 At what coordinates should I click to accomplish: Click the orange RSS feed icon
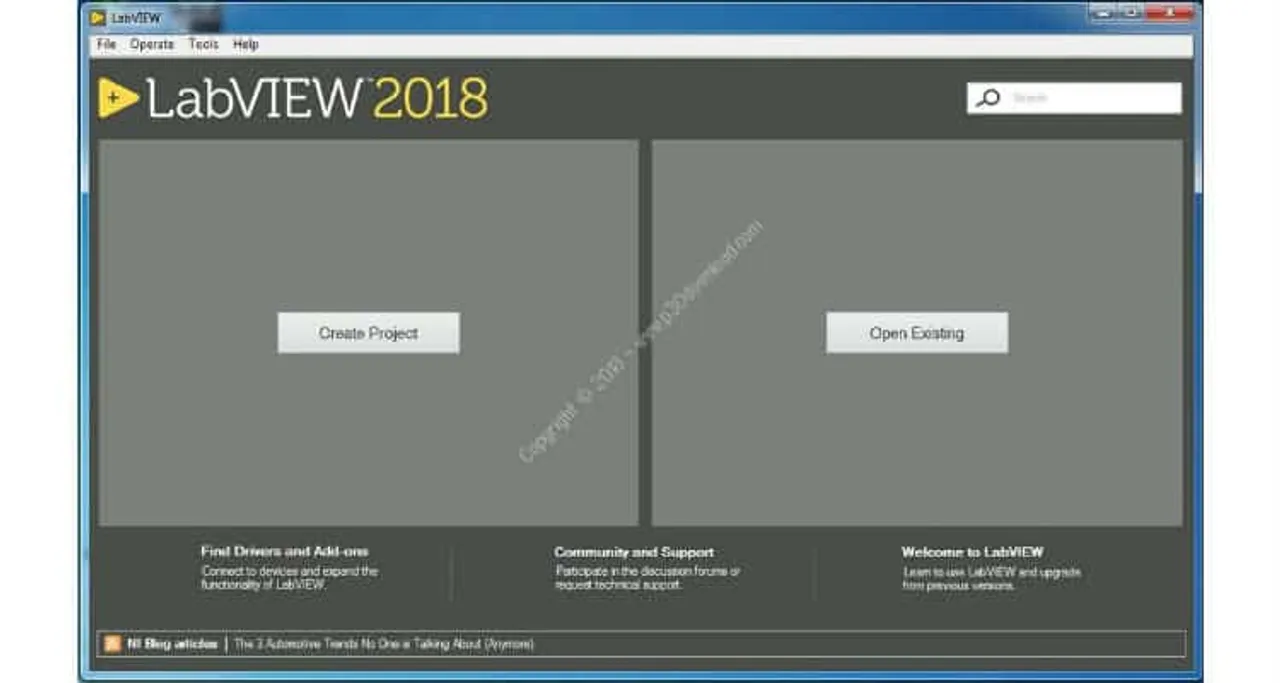tap(112, 644)
